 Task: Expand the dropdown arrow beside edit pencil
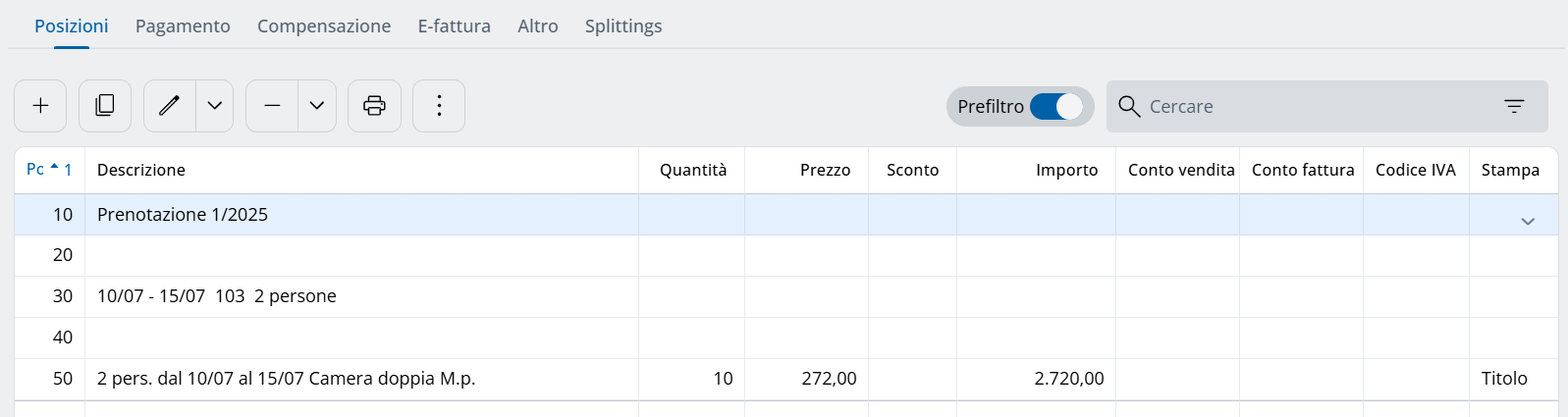pos(215,106)
